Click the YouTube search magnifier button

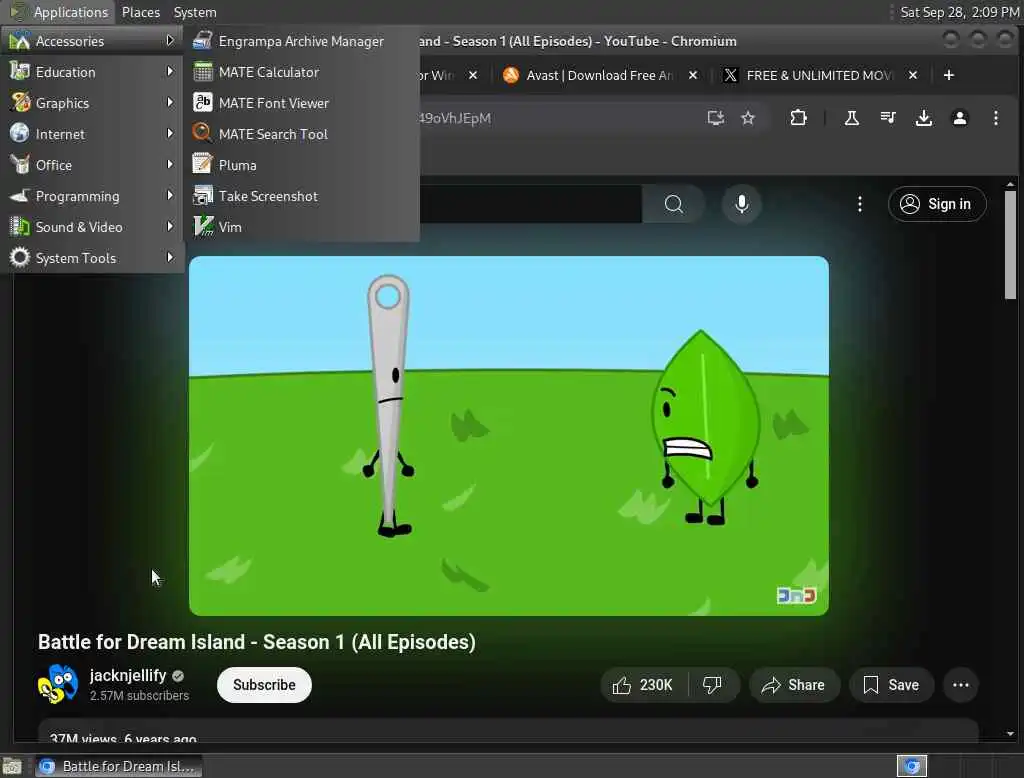click(x=673, y=204)
